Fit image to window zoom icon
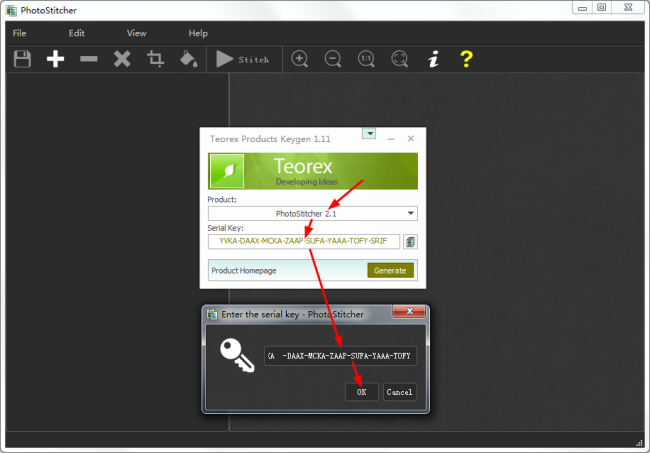The image size is (650, 453). (400, 59)
